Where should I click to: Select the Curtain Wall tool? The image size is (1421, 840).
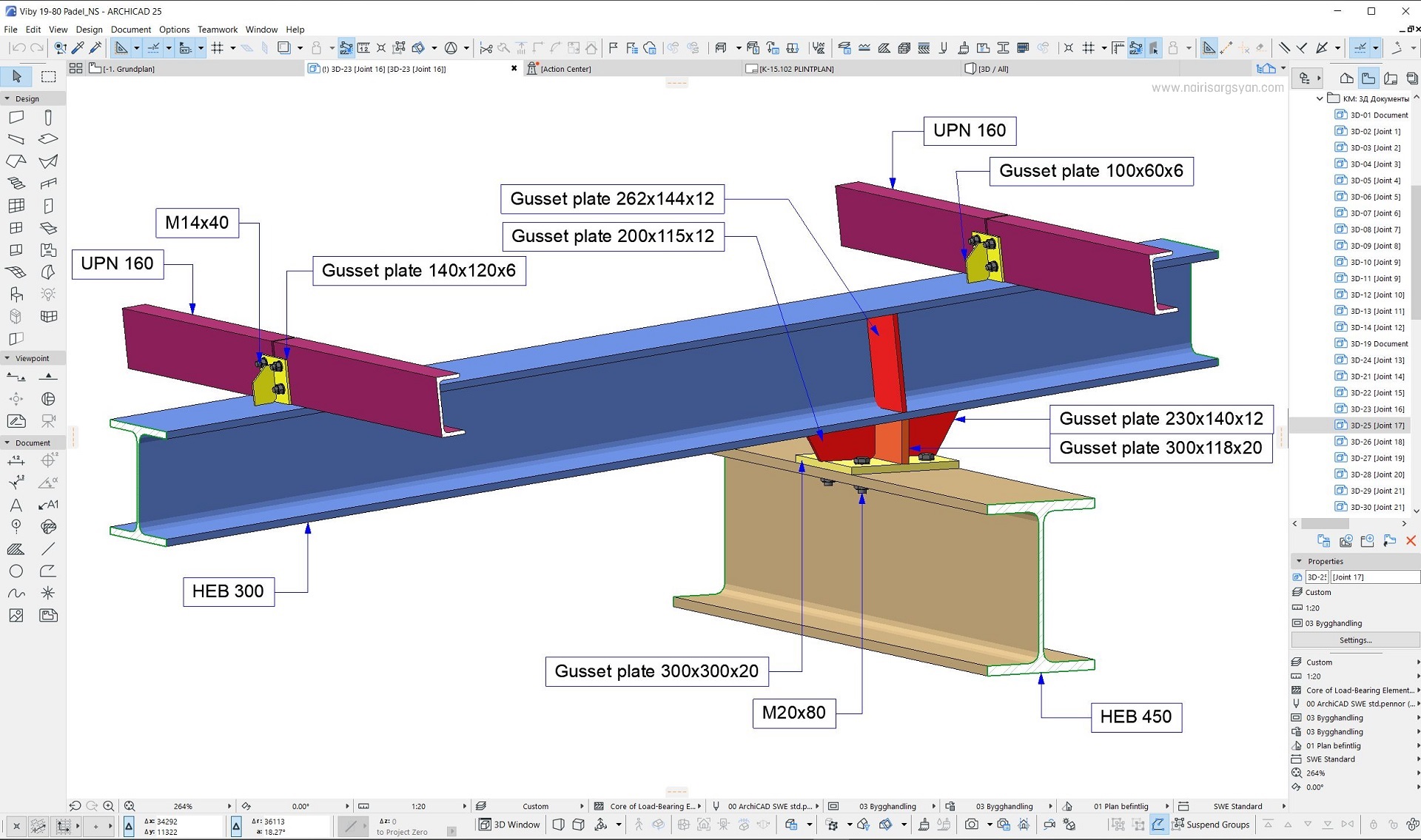point(16,206)
